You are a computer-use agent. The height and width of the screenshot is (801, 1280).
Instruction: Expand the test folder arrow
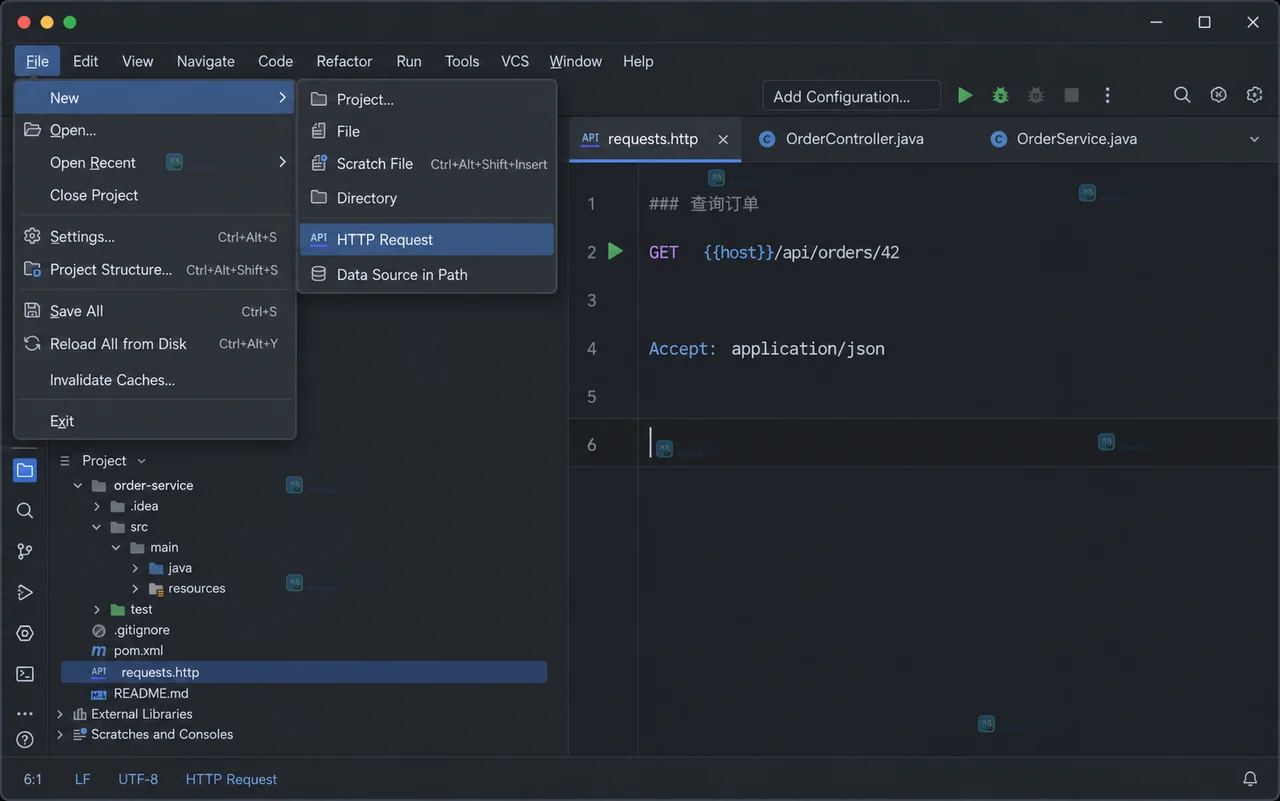pos(97,609)
